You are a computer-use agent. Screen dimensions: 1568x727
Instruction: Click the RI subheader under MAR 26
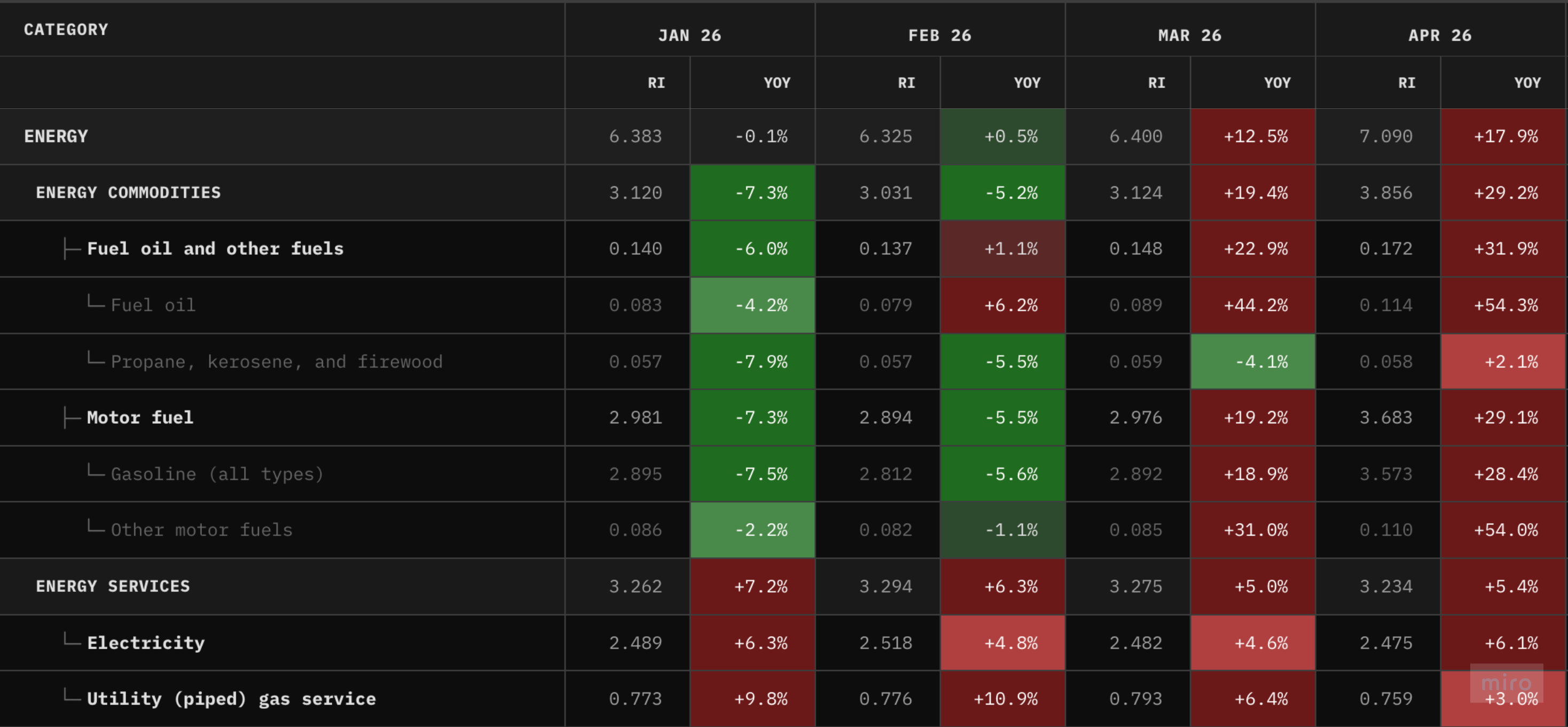pos(1157,83)
